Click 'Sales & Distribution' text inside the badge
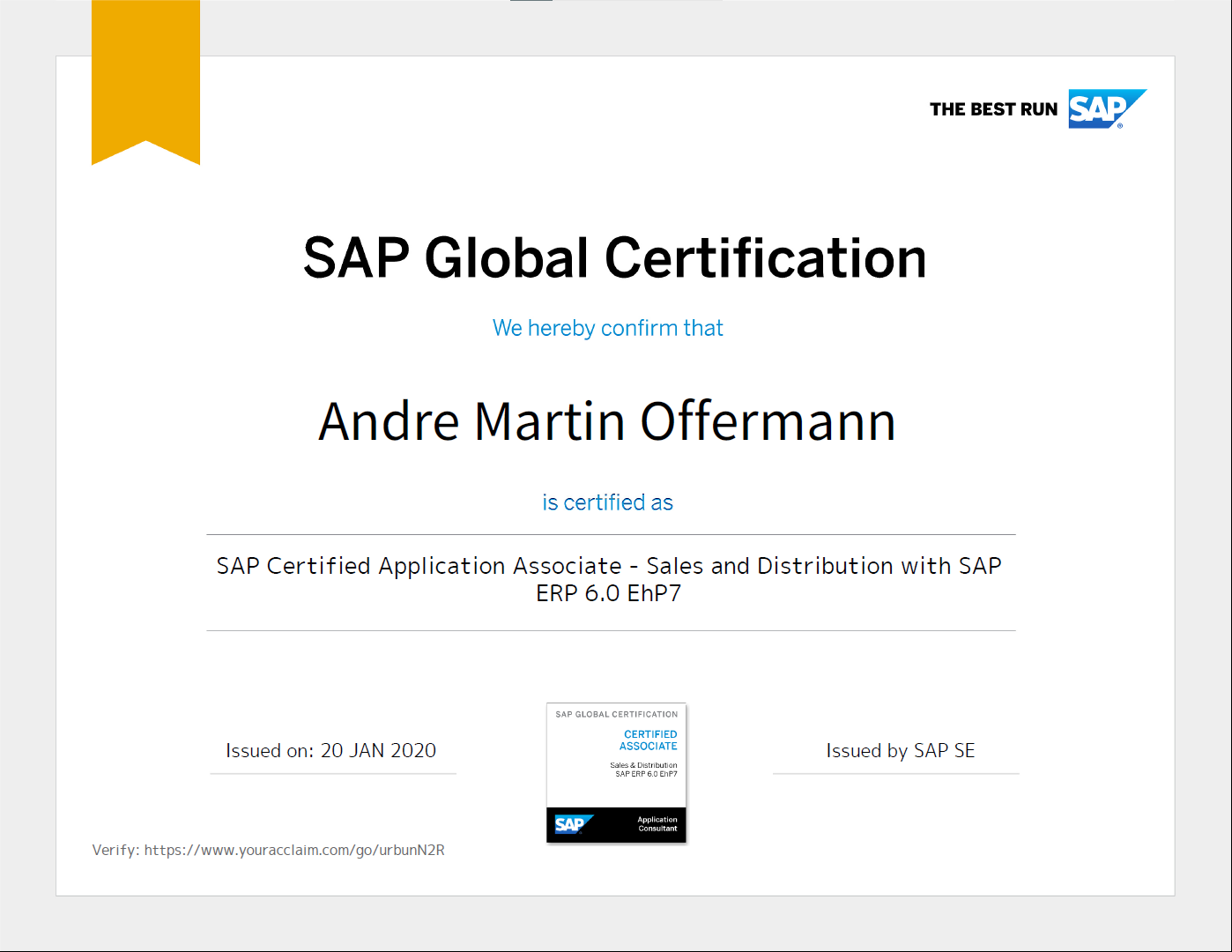 click(643, 765)
